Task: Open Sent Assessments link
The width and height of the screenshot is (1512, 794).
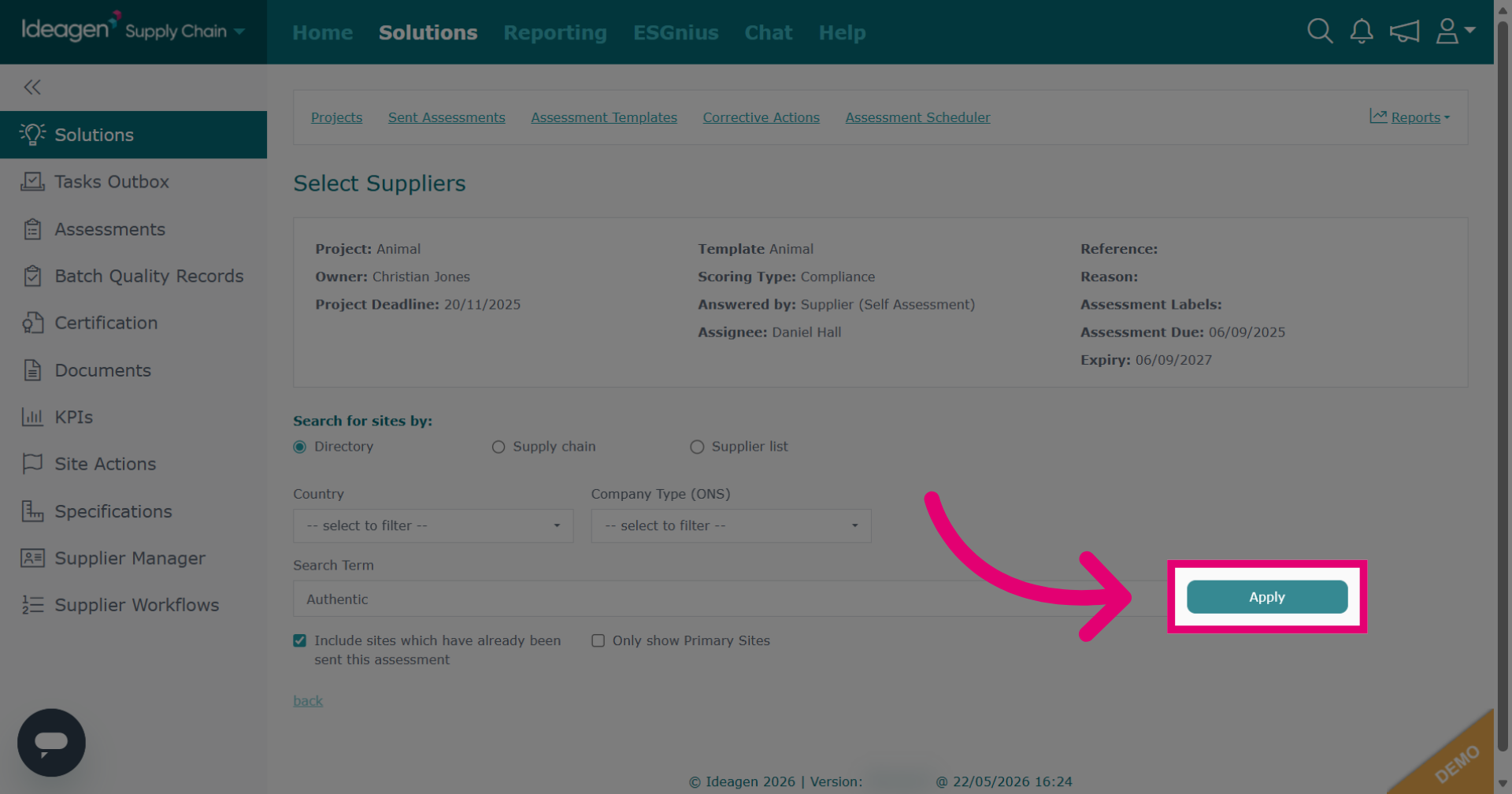Action: pyautogui.click(x=447, y=117)
